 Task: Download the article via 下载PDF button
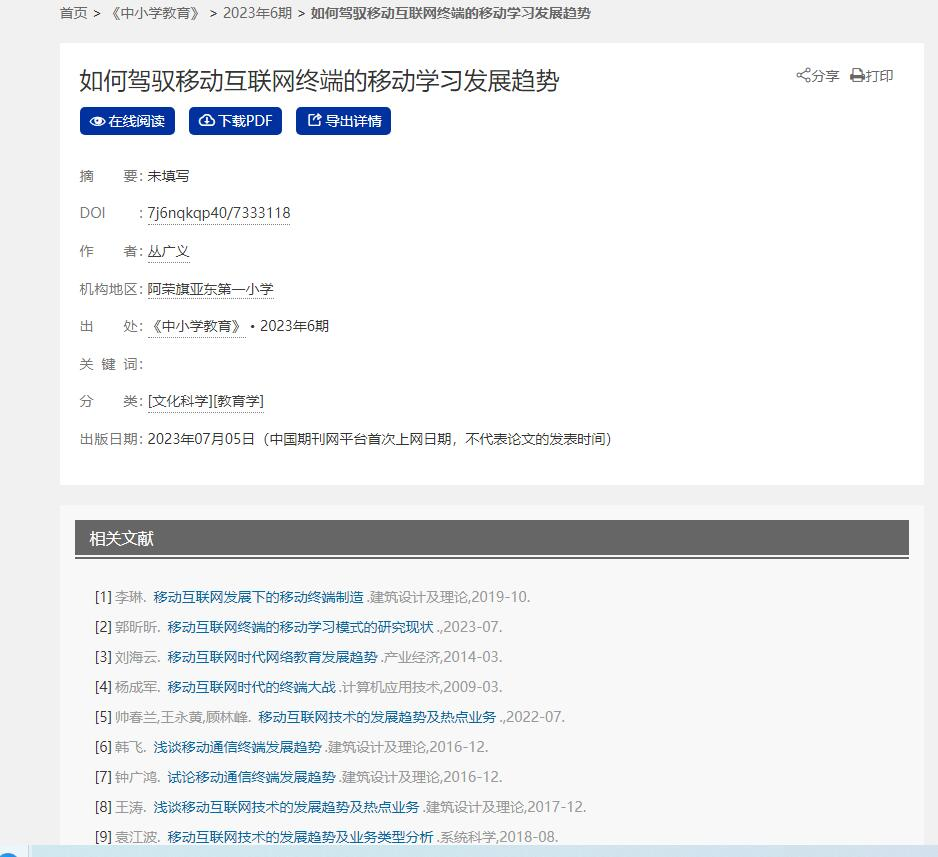(235, 121)
